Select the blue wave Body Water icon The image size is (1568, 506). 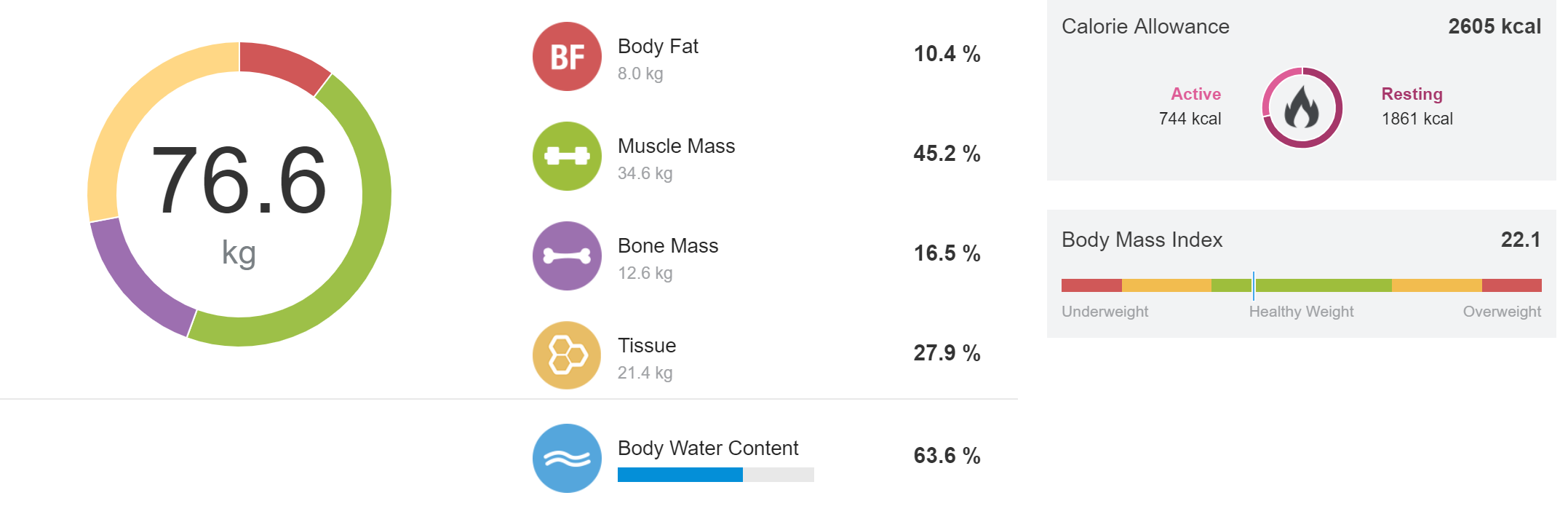567,459
